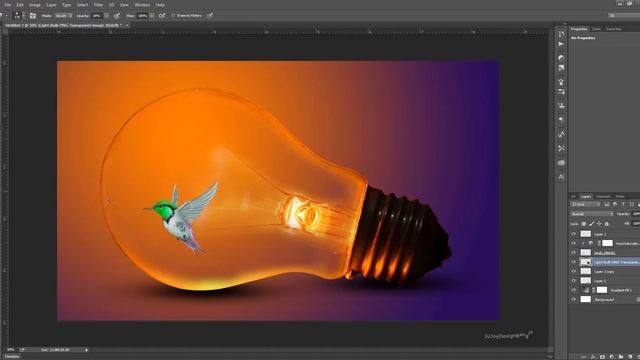The height and width of the screenshot is (360, 640).
Task: Lock image pixels brush icon
Action: (591, 224)
